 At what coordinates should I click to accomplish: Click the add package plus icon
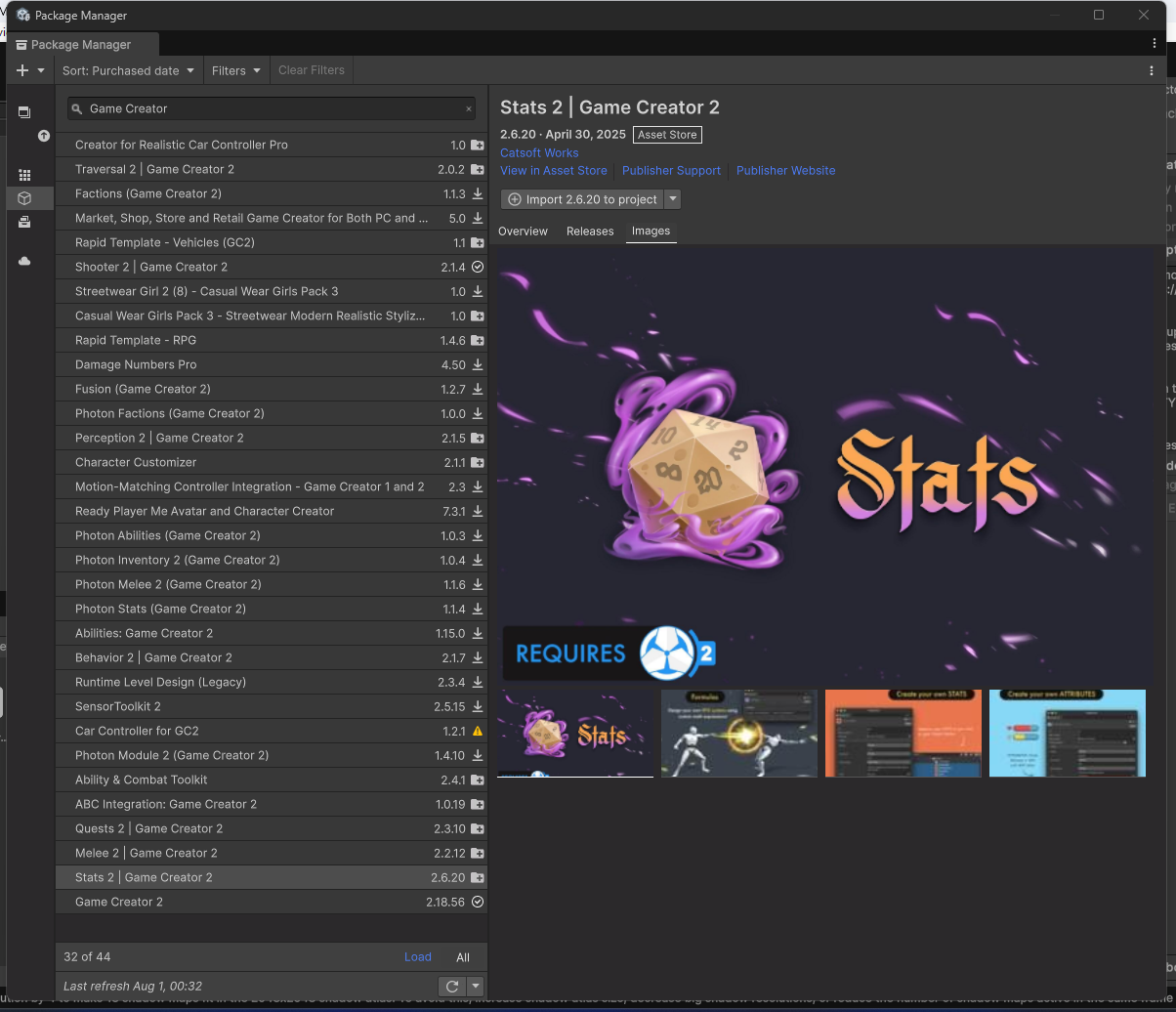pyautogui.click(x=22, y=70)
